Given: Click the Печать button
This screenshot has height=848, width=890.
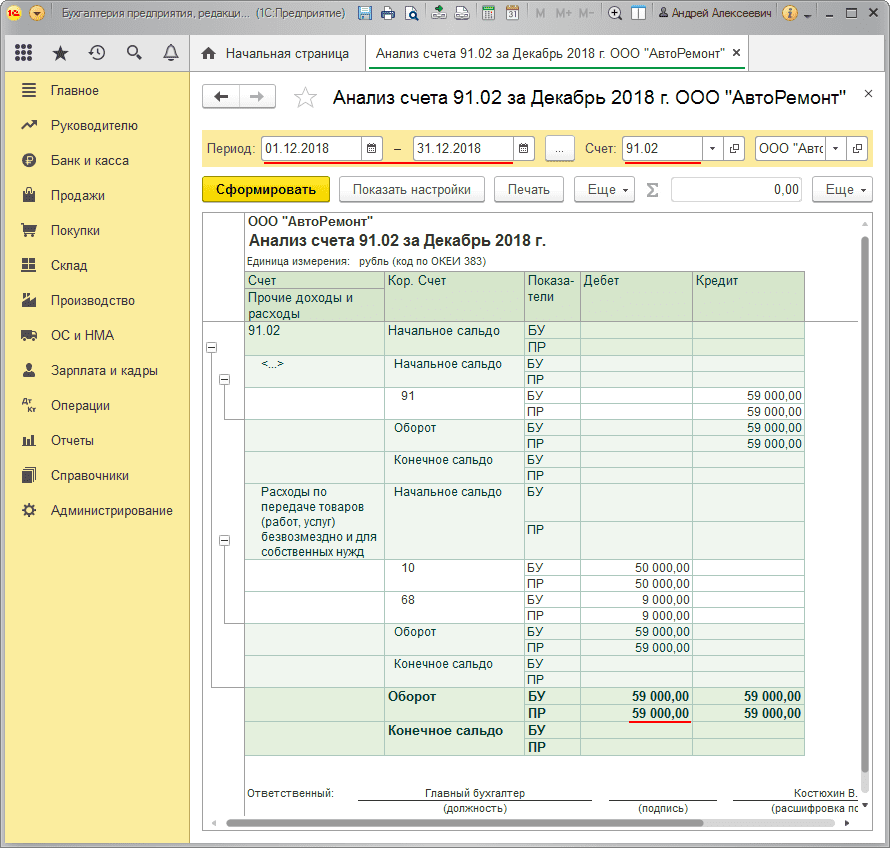Looking at the screenshot, I should coord(528,190).
